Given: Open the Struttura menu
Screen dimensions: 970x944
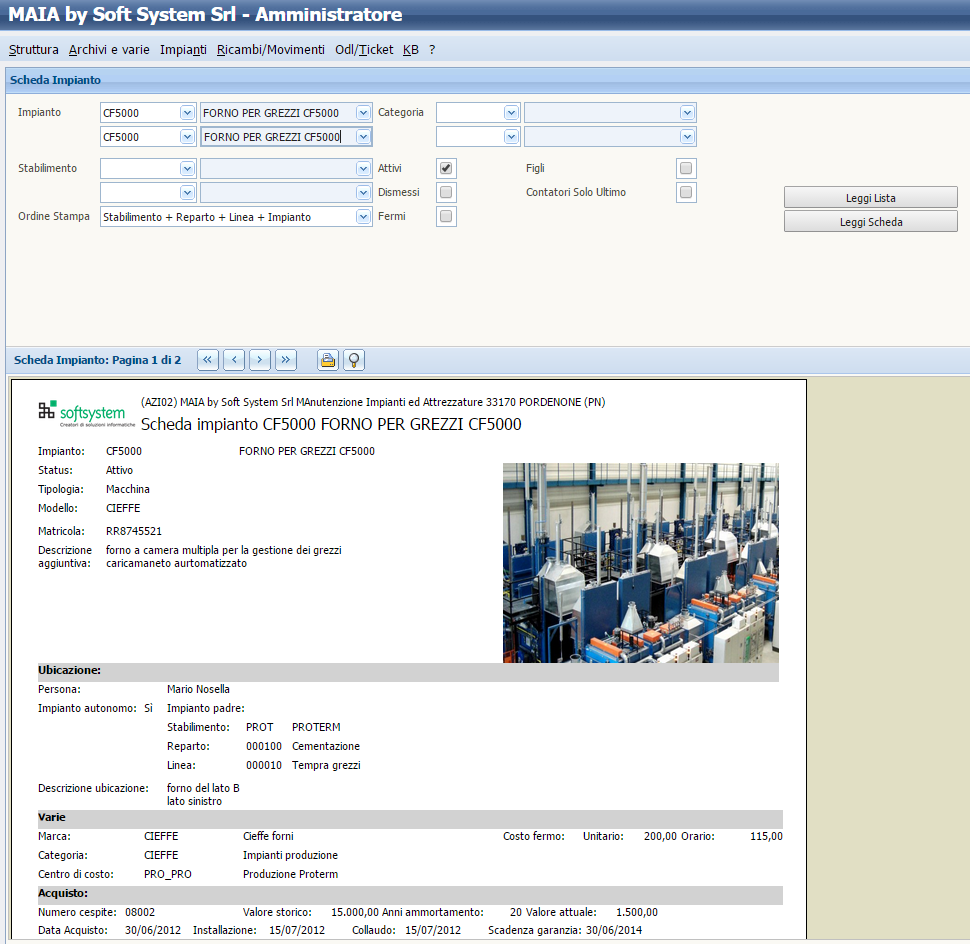Looking at the screenshot, I should point(33,49).
